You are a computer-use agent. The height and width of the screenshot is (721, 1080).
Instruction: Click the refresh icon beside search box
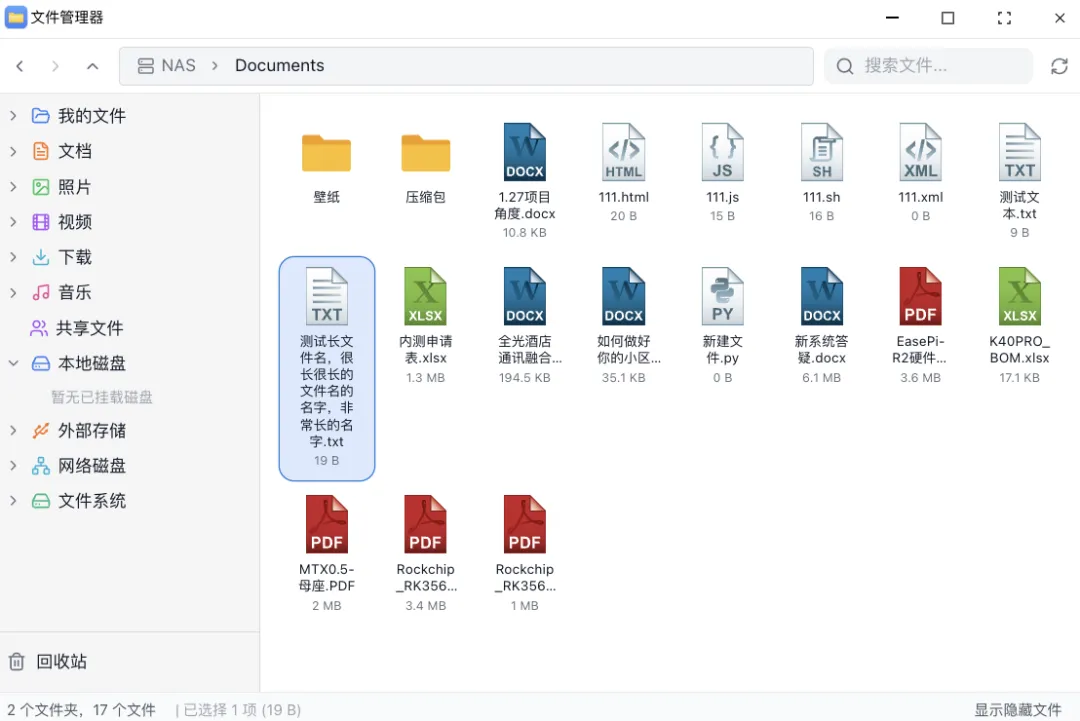1059,66
